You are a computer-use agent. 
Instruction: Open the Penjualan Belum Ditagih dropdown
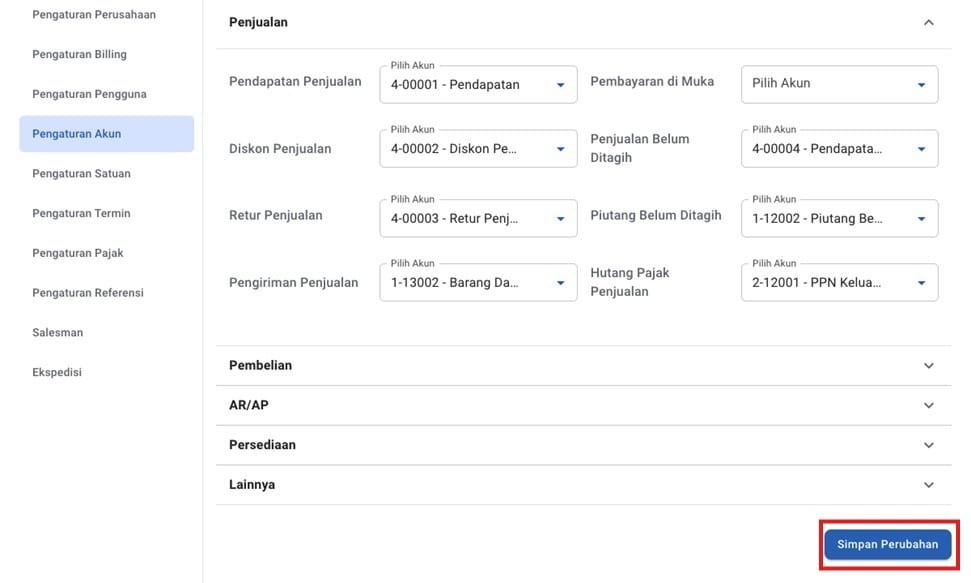(x=839, y=149)
